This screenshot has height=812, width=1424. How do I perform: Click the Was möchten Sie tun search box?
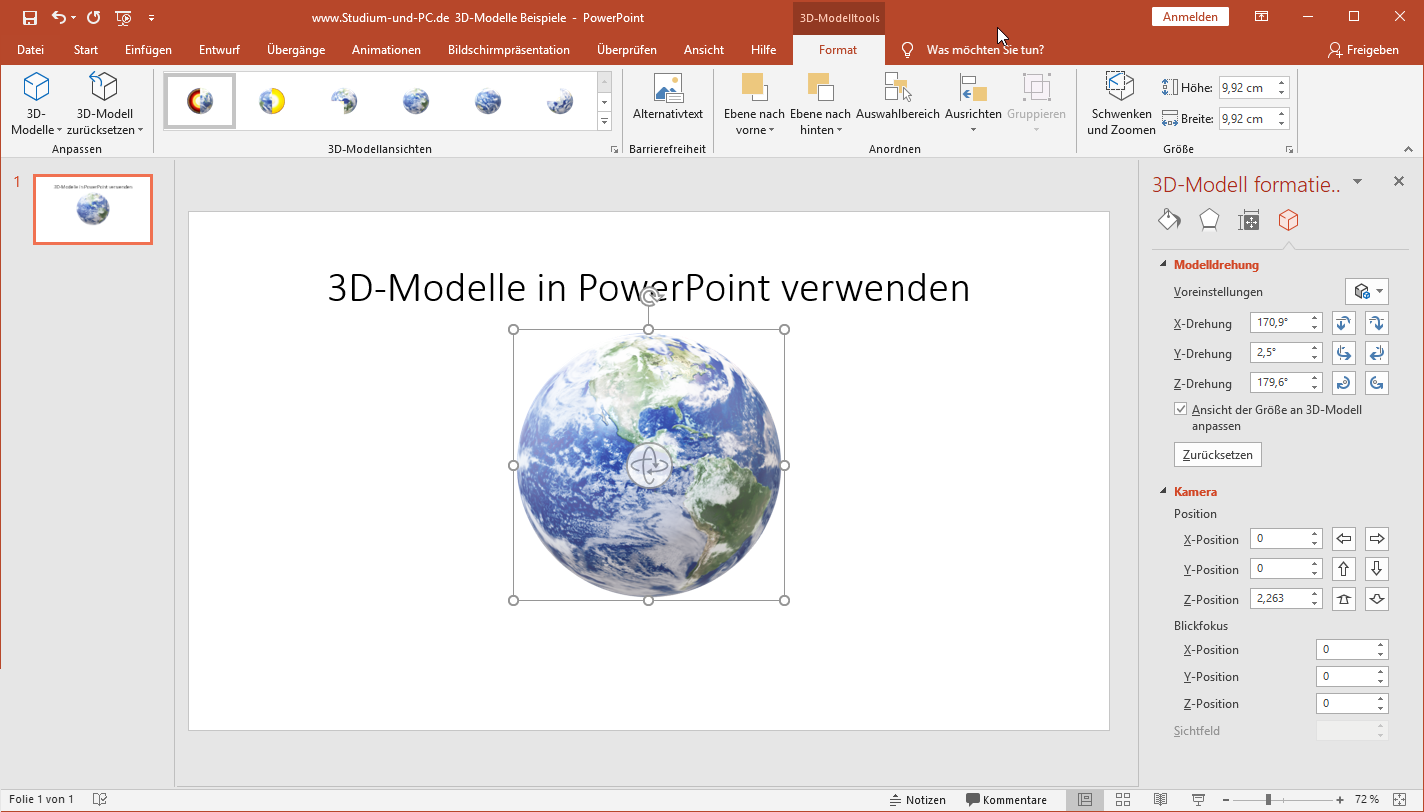pos(973,50)
